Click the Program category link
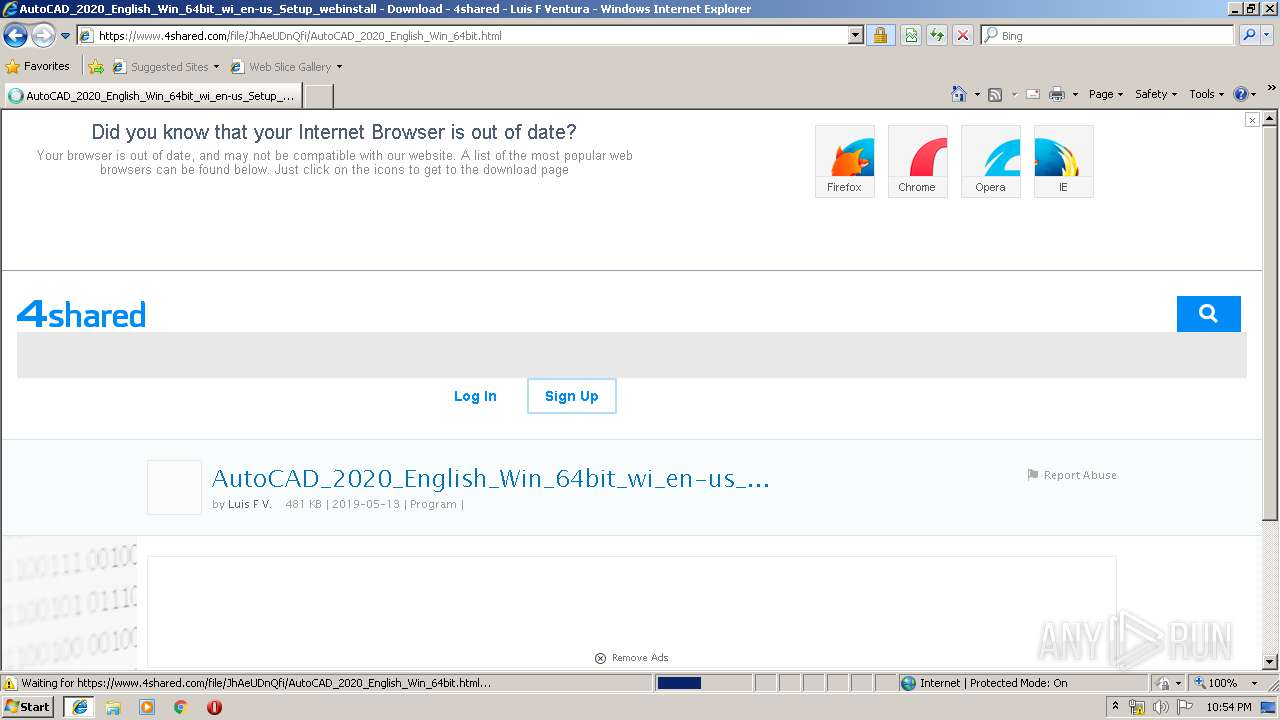Viewport: 1280px width, 720px height. coord(433,504)
